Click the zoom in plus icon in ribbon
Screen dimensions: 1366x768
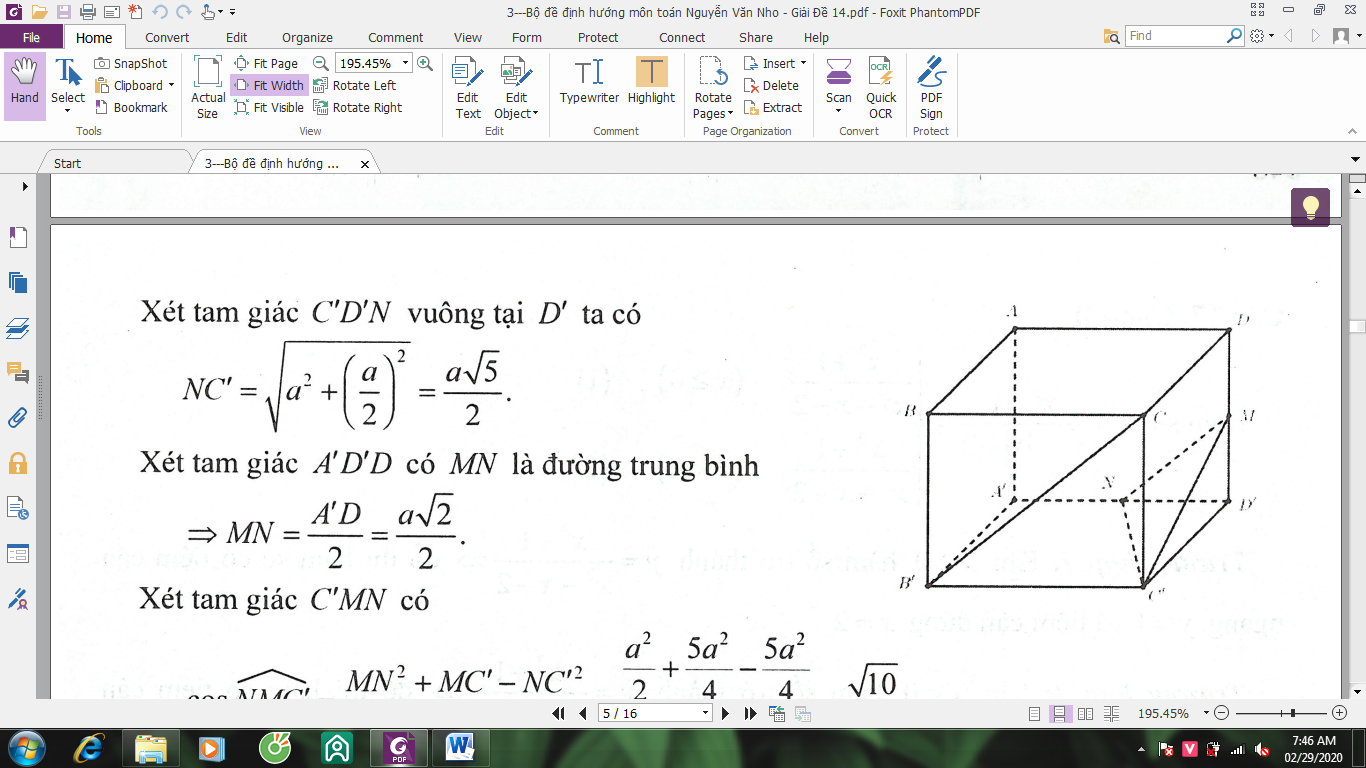(425, 63)
